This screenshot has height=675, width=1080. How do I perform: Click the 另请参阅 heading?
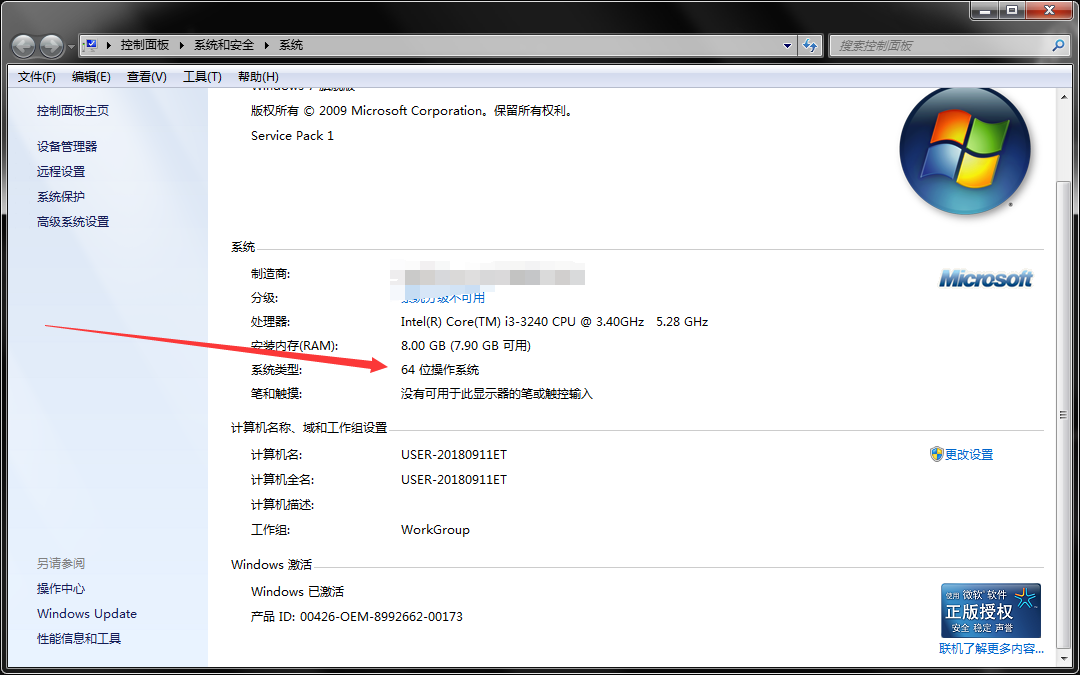(61, 563)
